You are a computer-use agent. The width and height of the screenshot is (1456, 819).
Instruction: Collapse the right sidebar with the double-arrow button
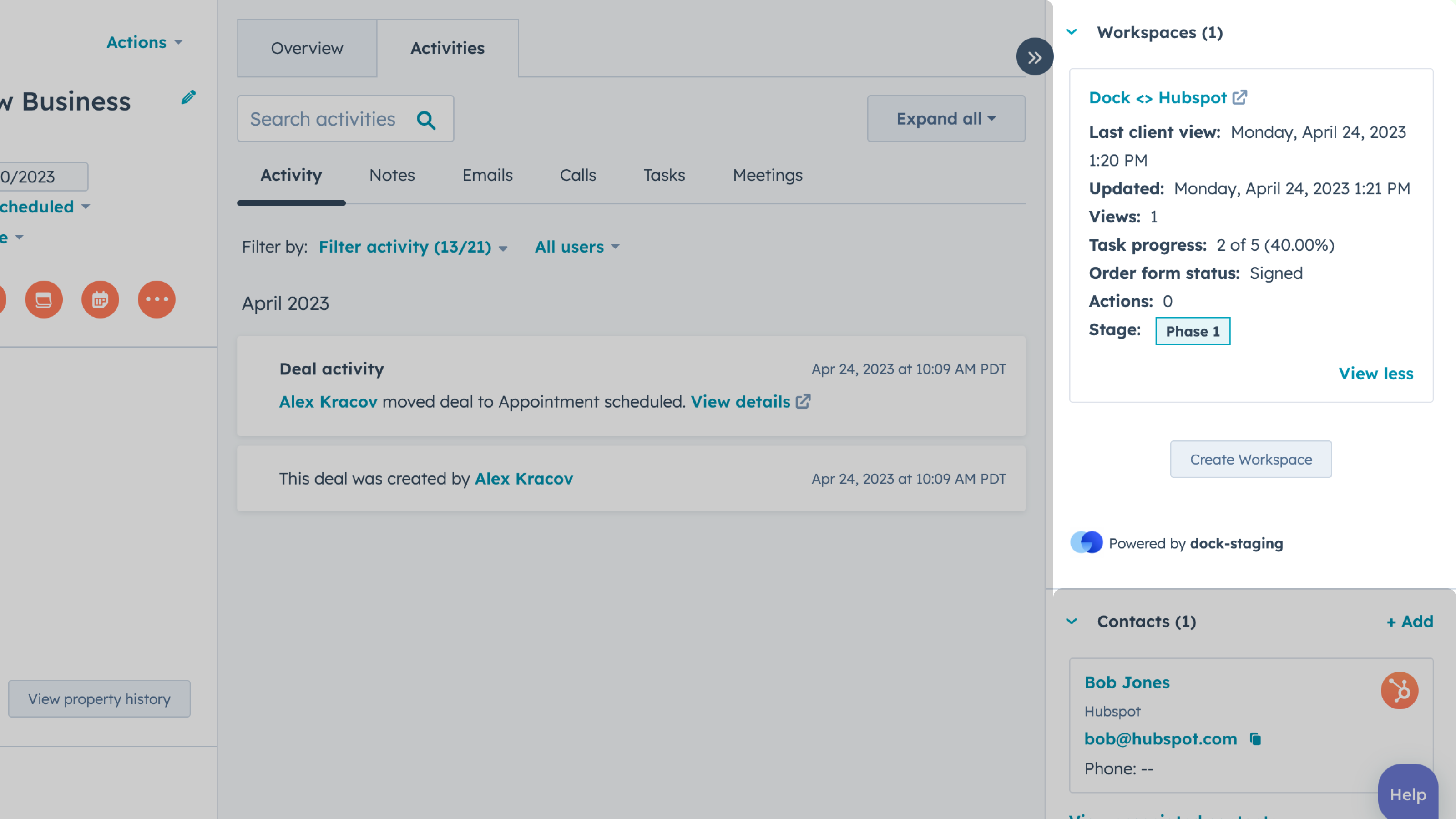click(1034, 57)
